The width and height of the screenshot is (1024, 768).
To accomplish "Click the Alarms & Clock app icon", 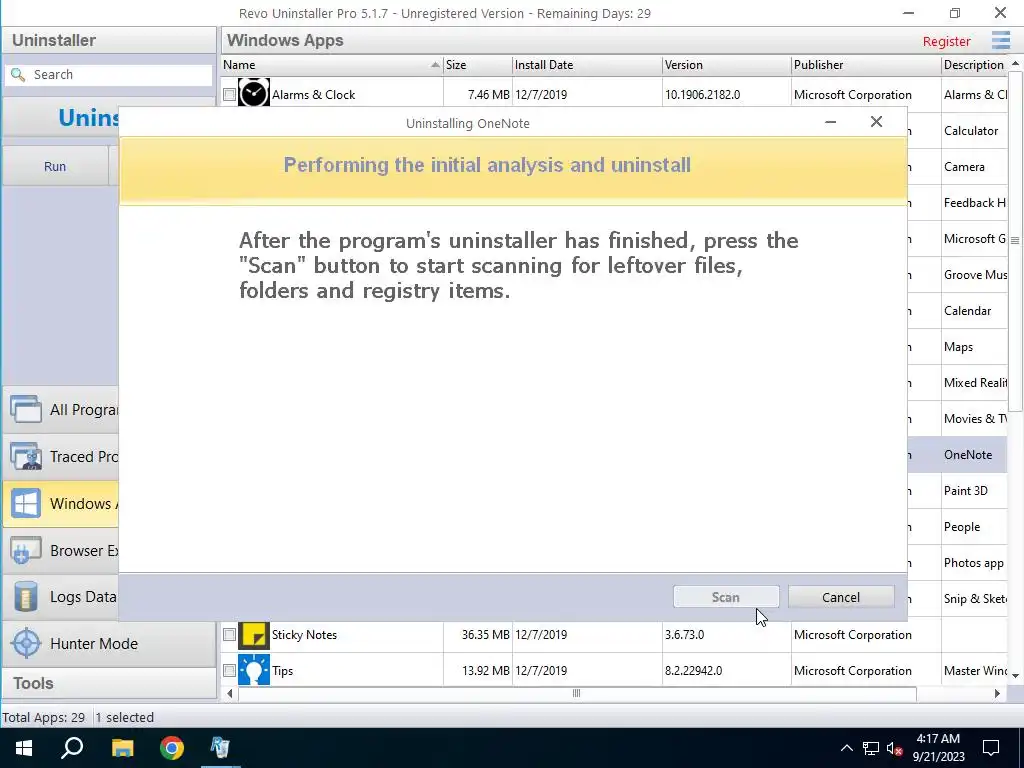I will [x=253, y=93].
